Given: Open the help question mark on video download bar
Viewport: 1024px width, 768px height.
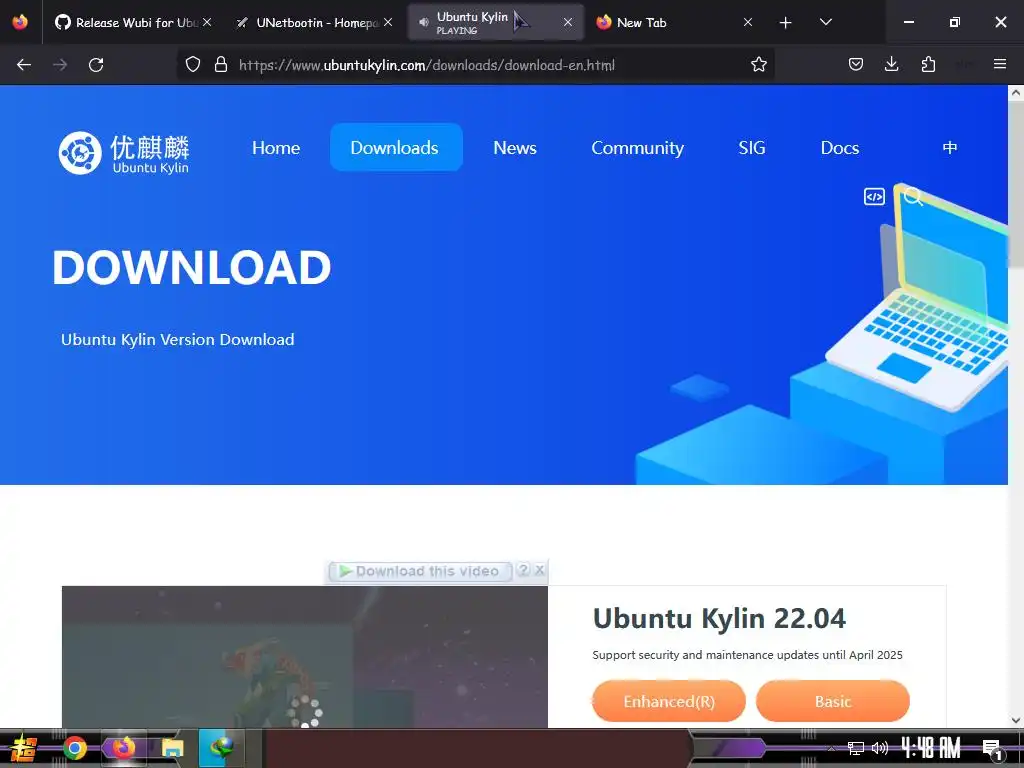Looking at the screenshot, I should (x=523, y=570).
